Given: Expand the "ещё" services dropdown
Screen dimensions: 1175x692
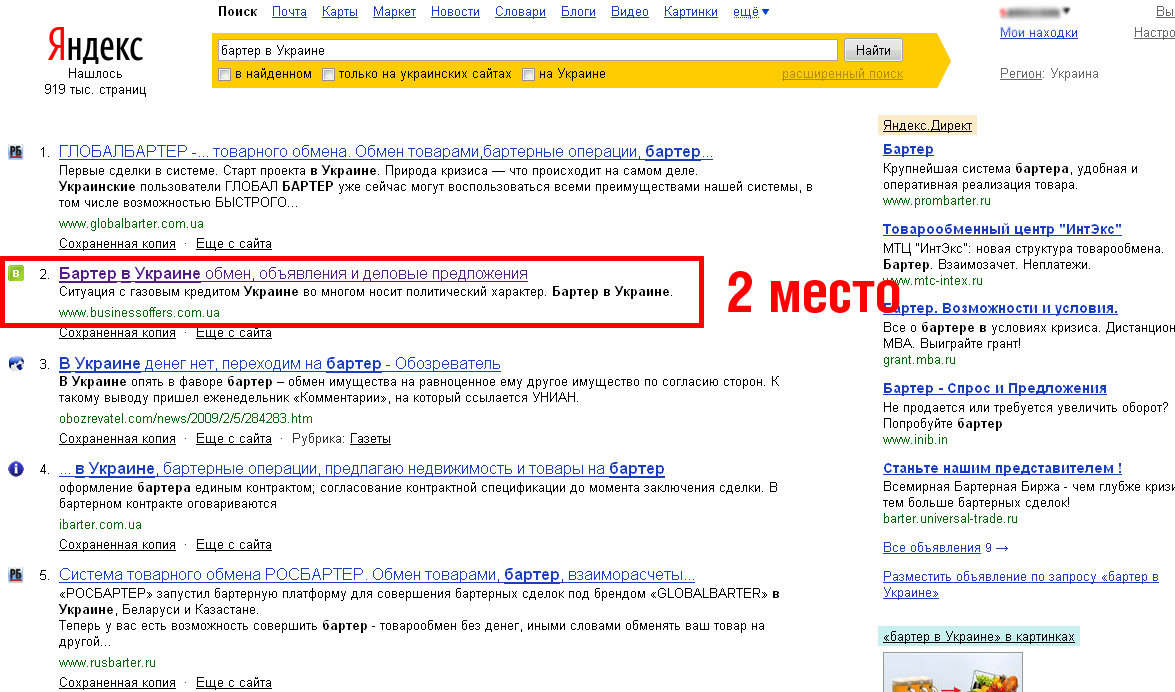Looking at the screenshot, I should (x=750, y=12).
